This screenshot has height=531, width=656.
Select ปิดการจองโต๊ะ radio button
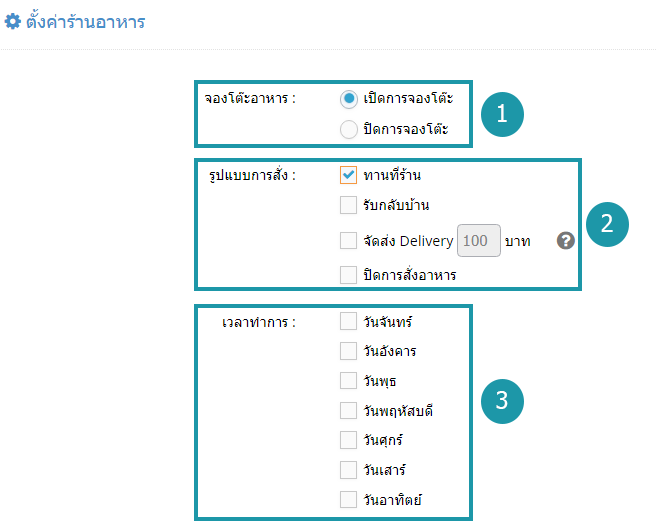(348, 129)
